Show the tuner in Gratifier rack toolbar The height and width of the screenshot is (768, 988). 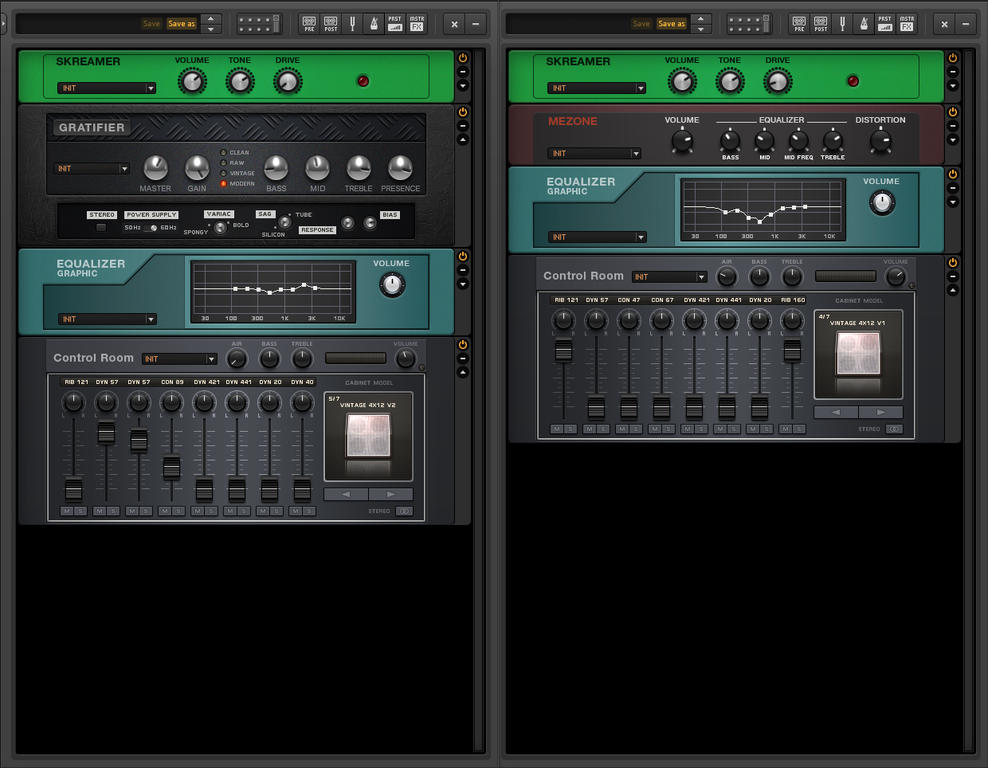coord(352,24)
